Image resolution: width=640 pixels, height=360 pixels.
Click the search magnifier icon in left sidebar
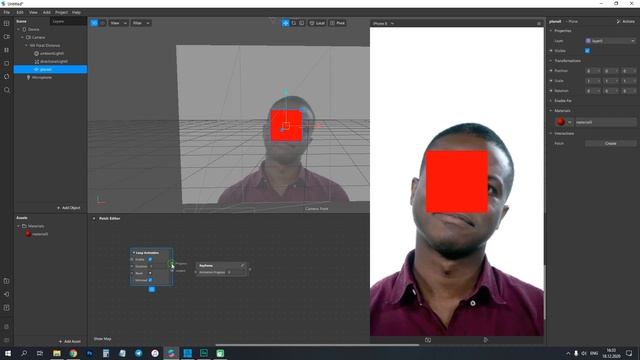[7, 90]
